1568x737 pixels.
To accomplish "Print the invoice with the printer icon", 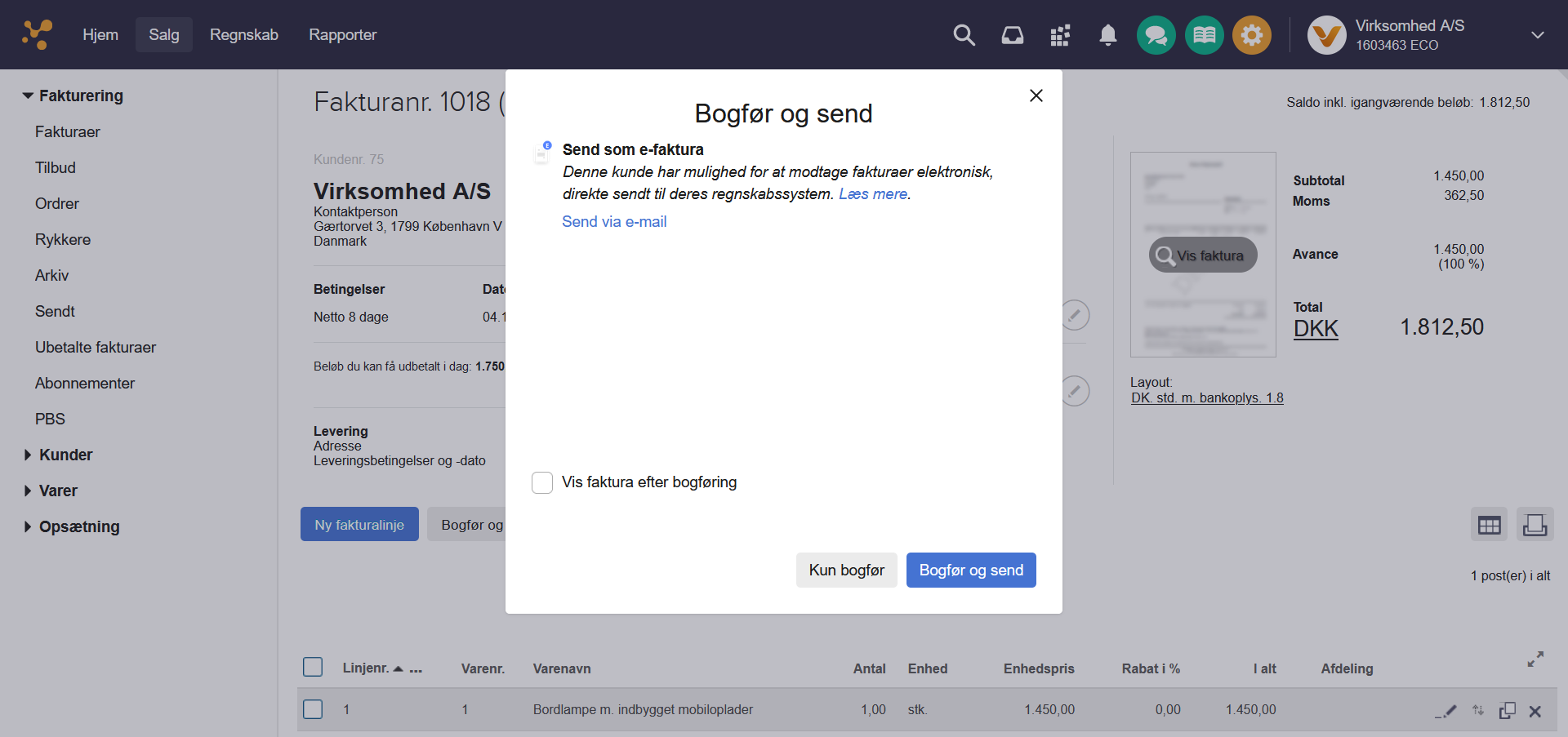I will pyautogui.click(x=1535, y=524).
